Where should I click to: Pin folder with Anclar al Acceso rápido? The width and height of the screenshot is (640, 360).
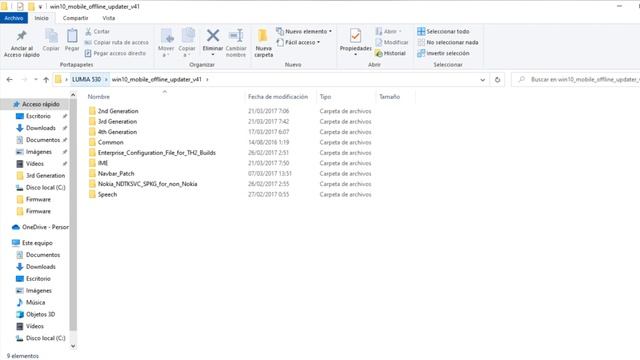tap(22, 43)
